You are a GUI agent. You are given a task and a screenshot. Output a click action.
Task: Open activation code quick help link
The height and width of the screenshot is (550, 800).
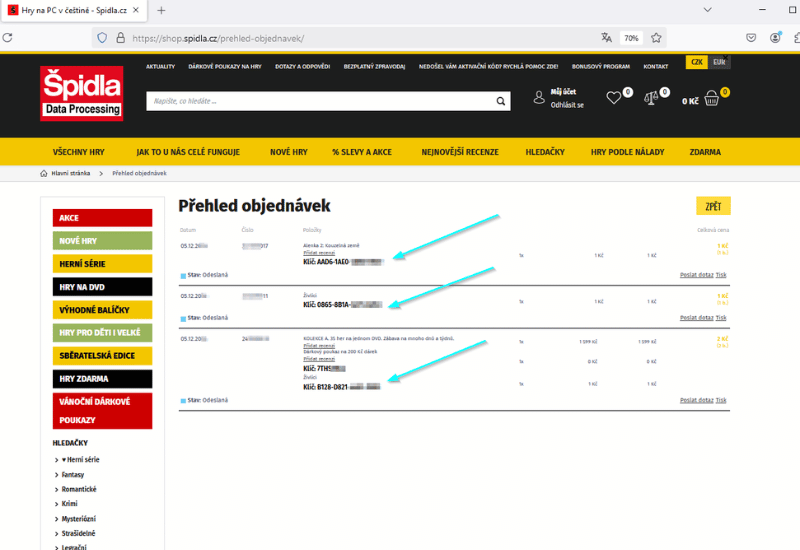point(489,66)
